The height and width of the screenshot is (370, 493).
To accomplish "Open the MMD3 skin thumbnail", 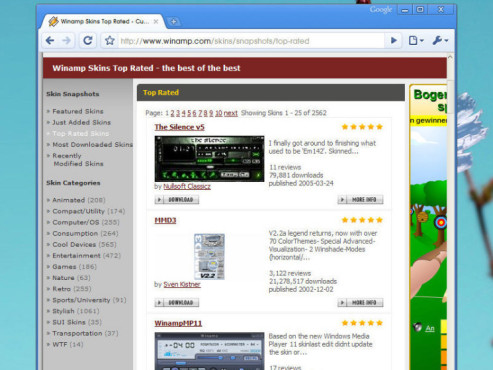I will (x=209, y=256).
